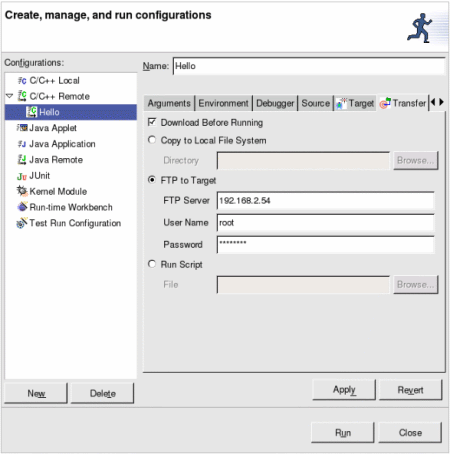Choose the Java Application icon
450x454 pixels.
[22, 144]
